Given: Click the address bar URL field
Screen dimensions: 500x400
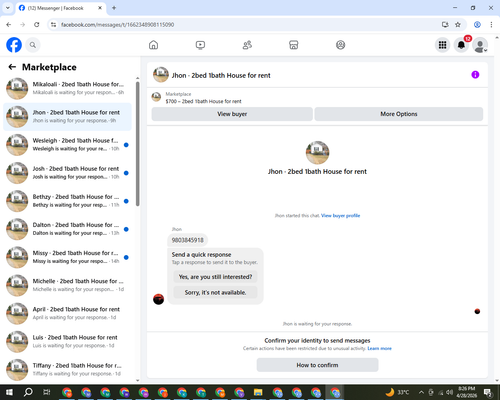Looking at the screenshot, I should point(247,25).
